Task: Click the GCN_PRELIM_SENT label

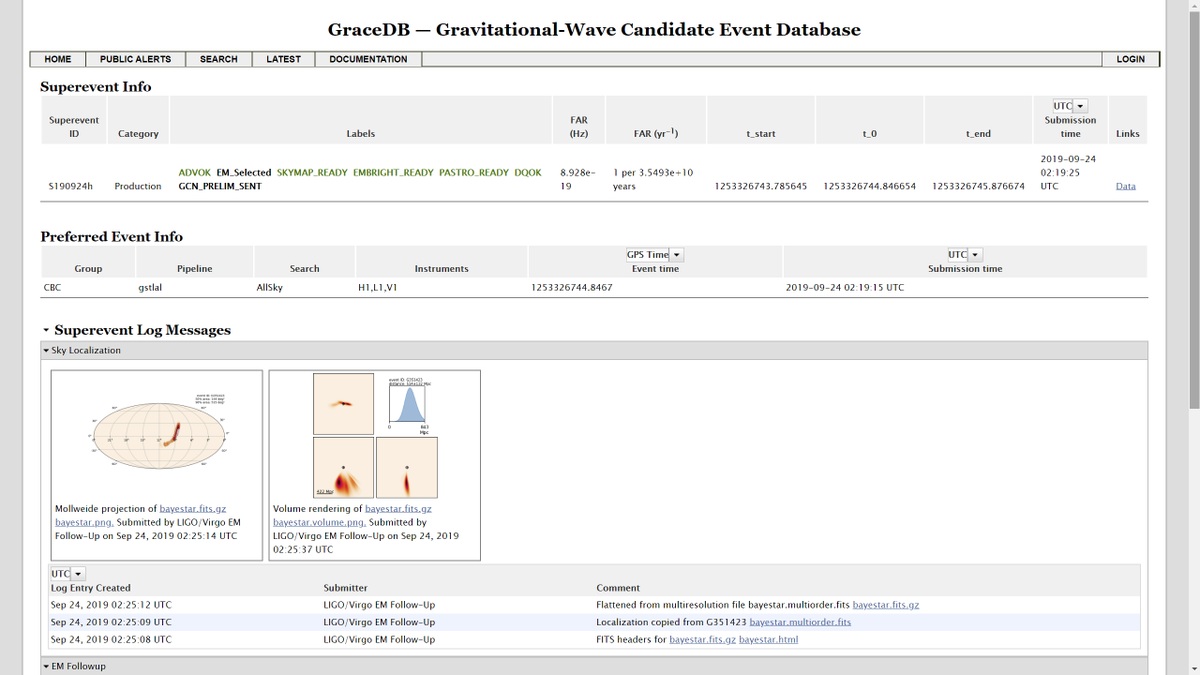Action: click(220, 186)
